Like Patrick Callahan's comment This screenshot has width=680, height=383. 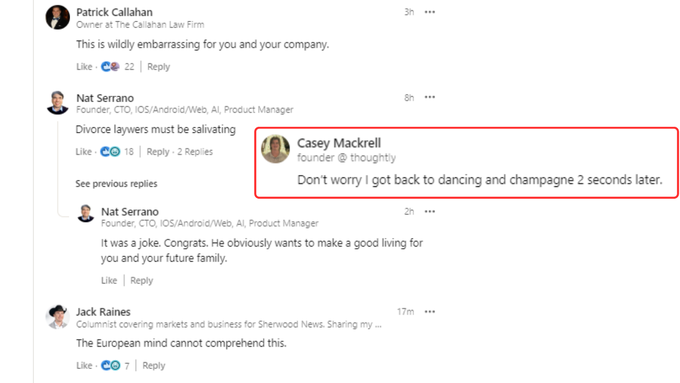tap(84, 66)
